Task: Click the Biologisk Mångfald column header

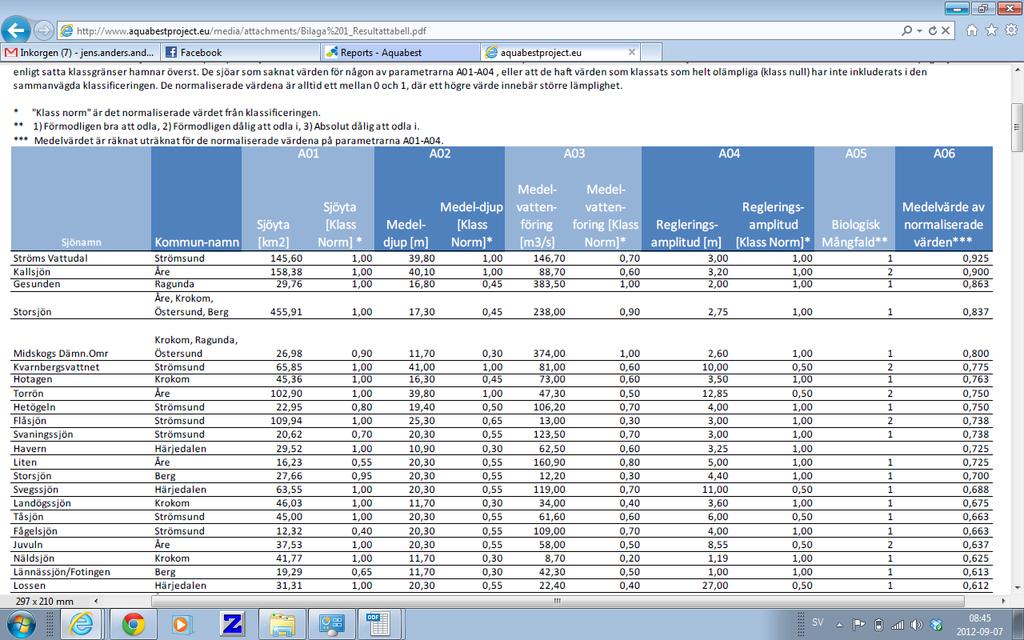Action: (x=855, y=233)
